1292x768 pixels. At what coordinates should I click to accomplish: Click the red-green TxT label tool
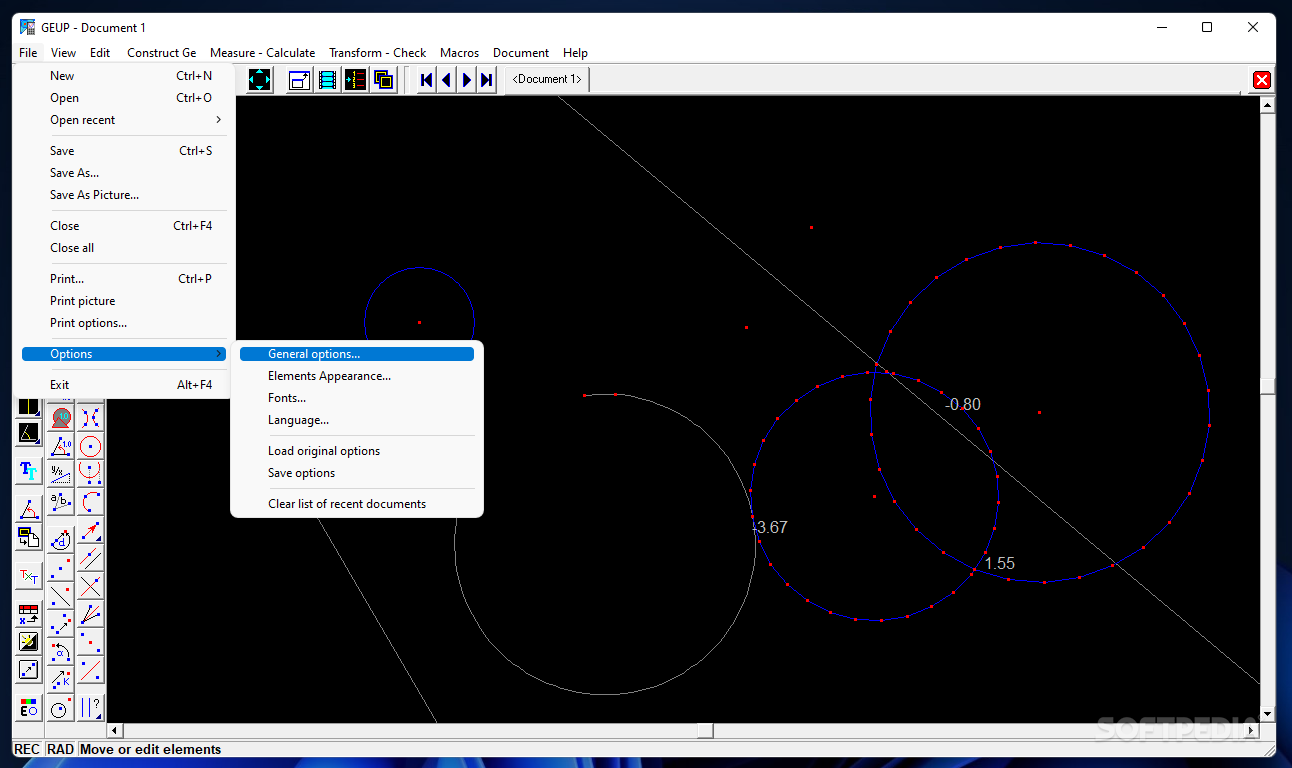[28, 576]
